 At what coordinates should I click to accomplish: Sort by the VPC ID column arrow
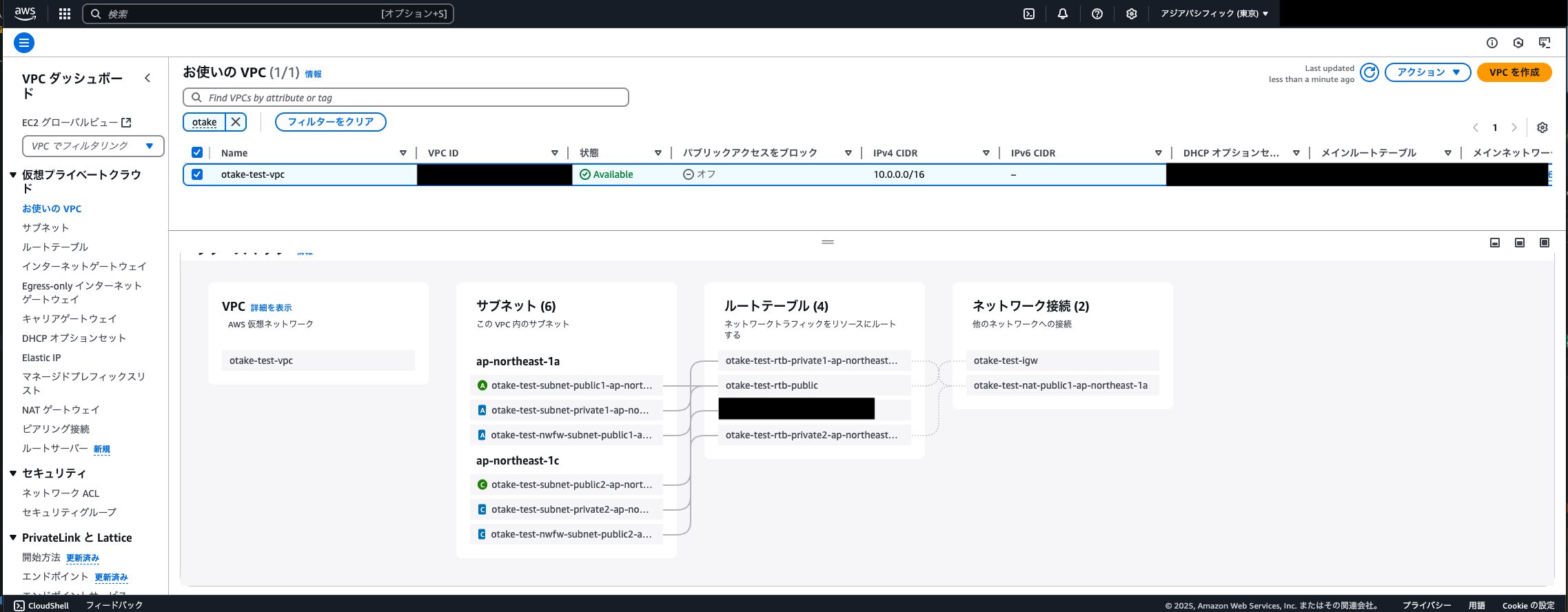(555, 153)
